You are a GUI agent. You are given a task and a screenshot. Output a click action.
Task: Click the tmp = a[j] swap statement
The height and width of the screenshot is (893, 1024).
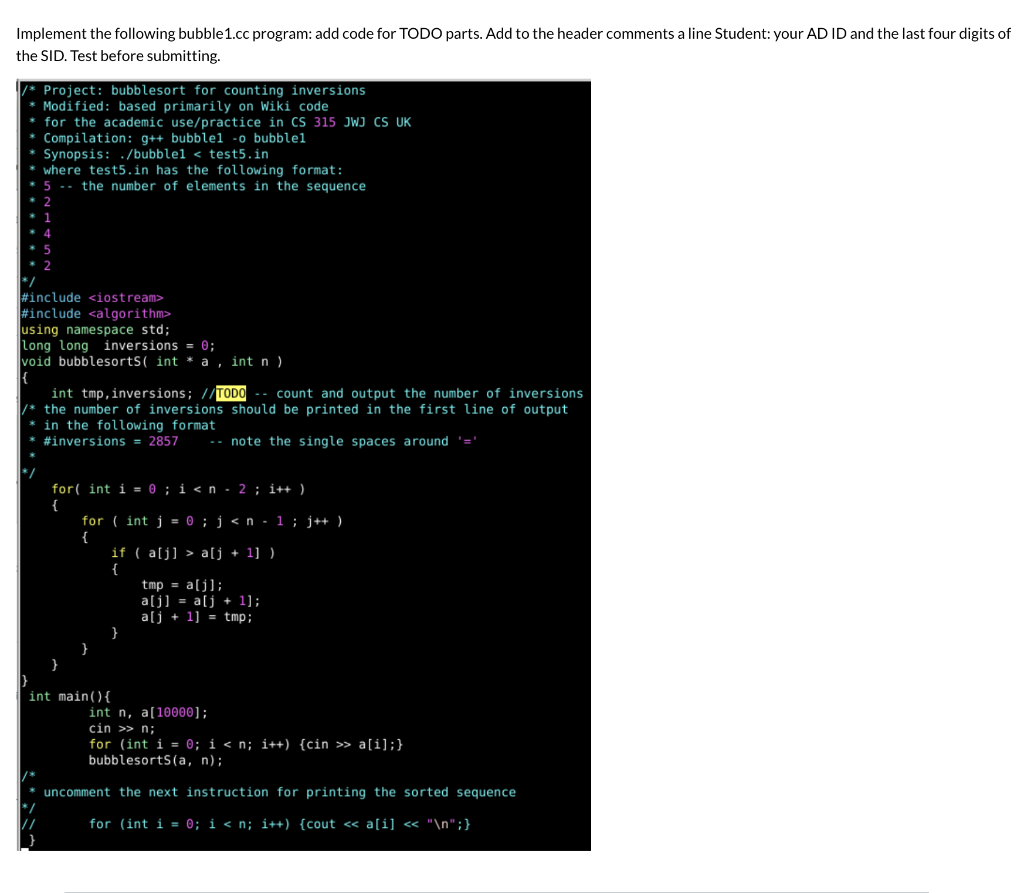(180, 584)
